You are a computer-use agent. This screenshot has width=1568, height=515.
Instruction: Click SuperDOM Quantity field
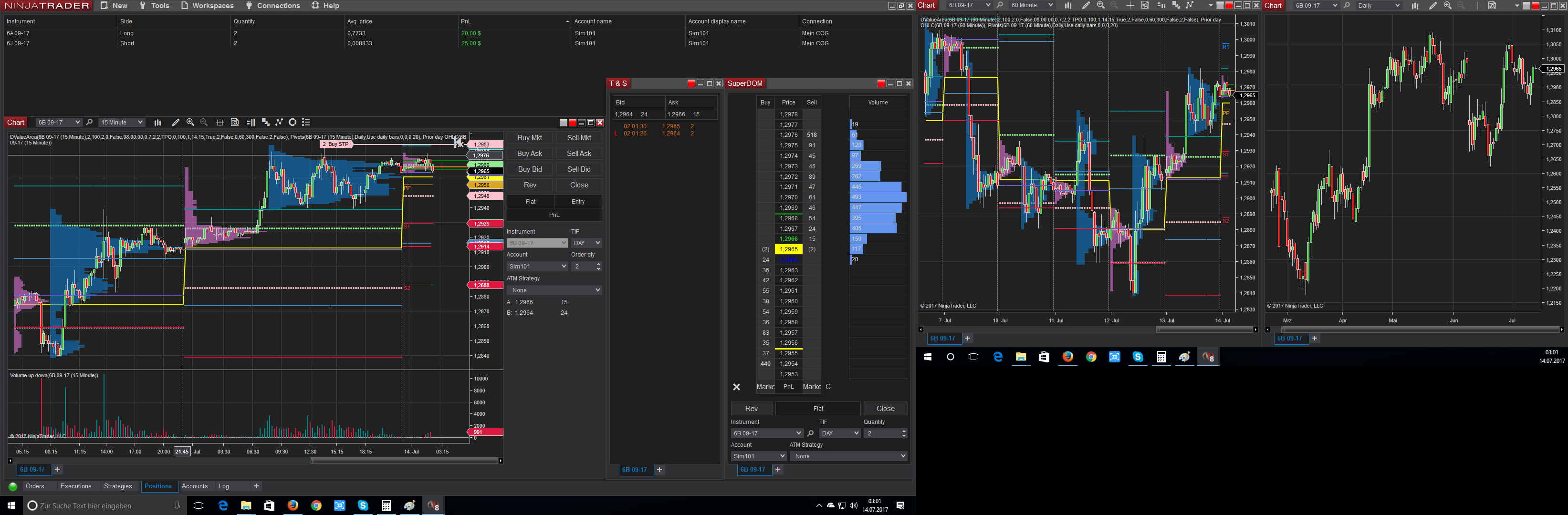tap(886, 433)
